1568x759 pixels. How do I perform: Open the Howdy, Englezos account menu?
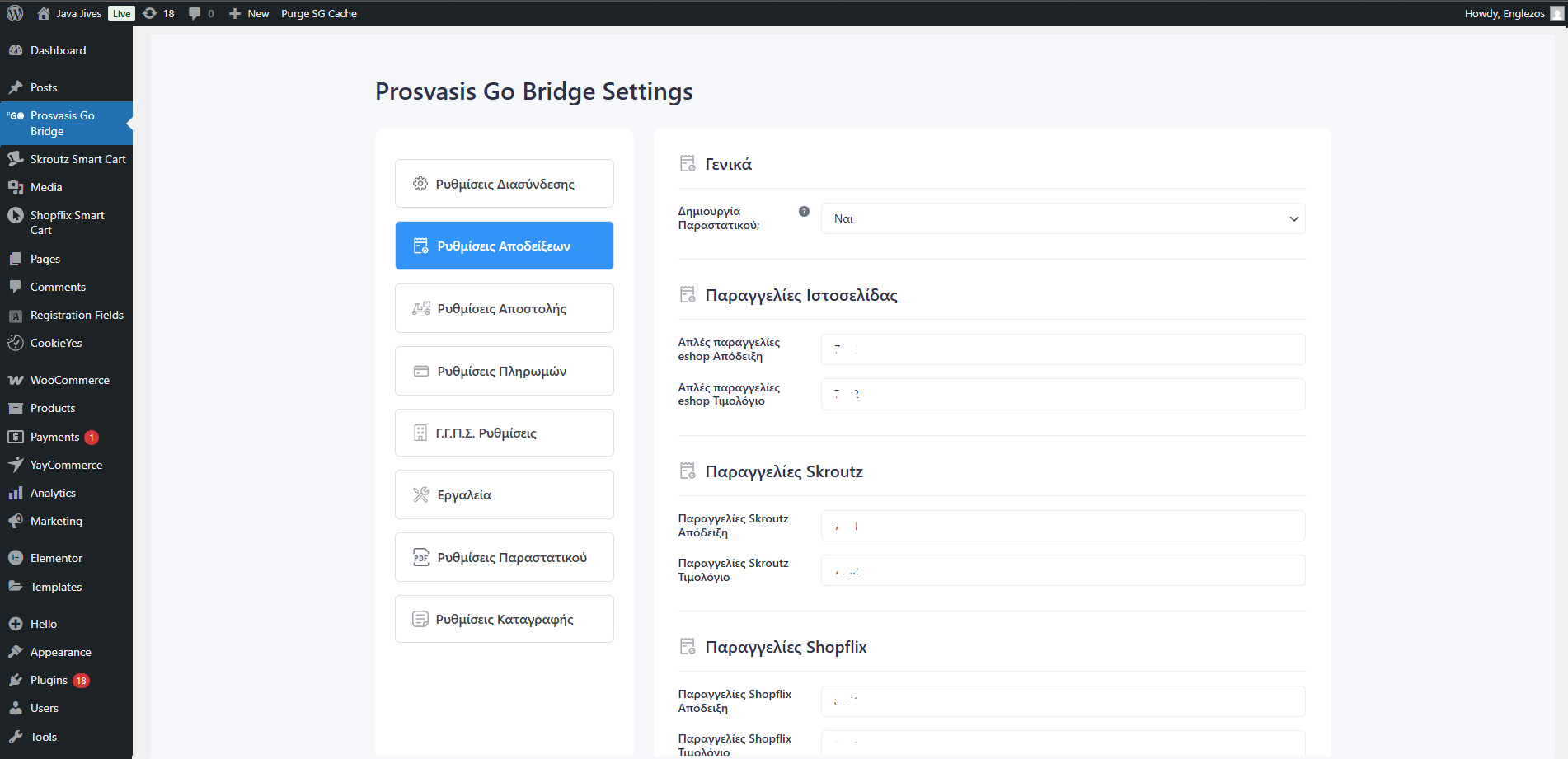(x=1504, y=13)
